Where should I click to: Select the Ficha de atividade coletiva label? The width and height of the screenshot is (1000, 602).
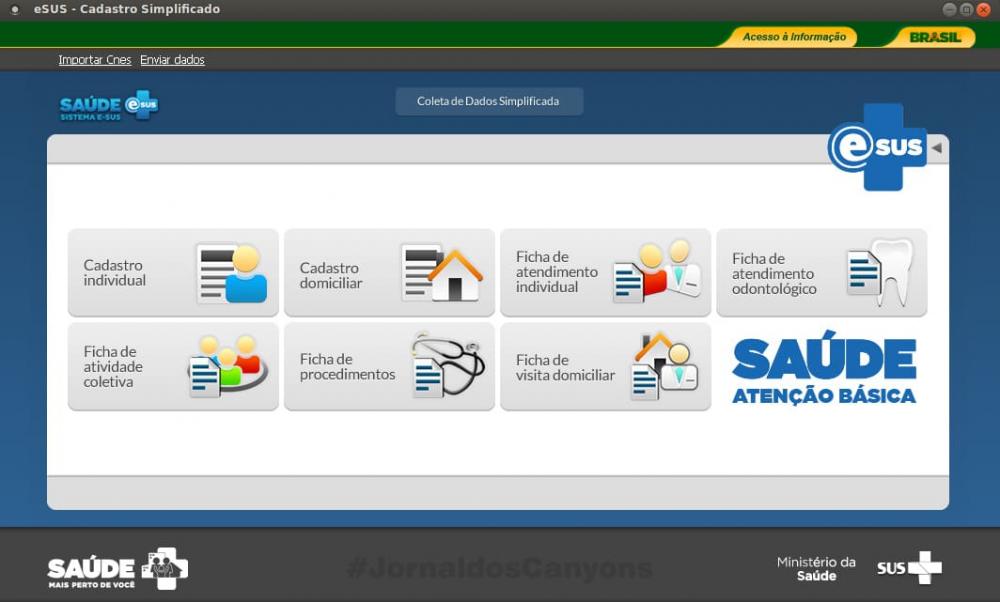pyautogui.click(x=113, y=367)
